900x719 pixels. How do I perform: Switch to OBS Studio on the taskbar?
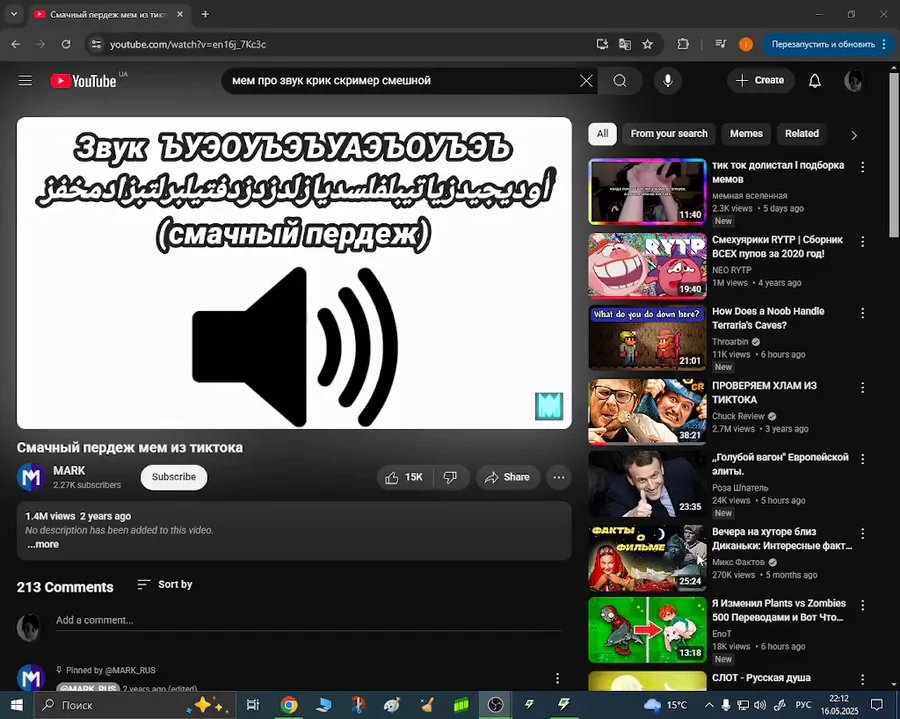pyautogui.click(x=495, y=705)
